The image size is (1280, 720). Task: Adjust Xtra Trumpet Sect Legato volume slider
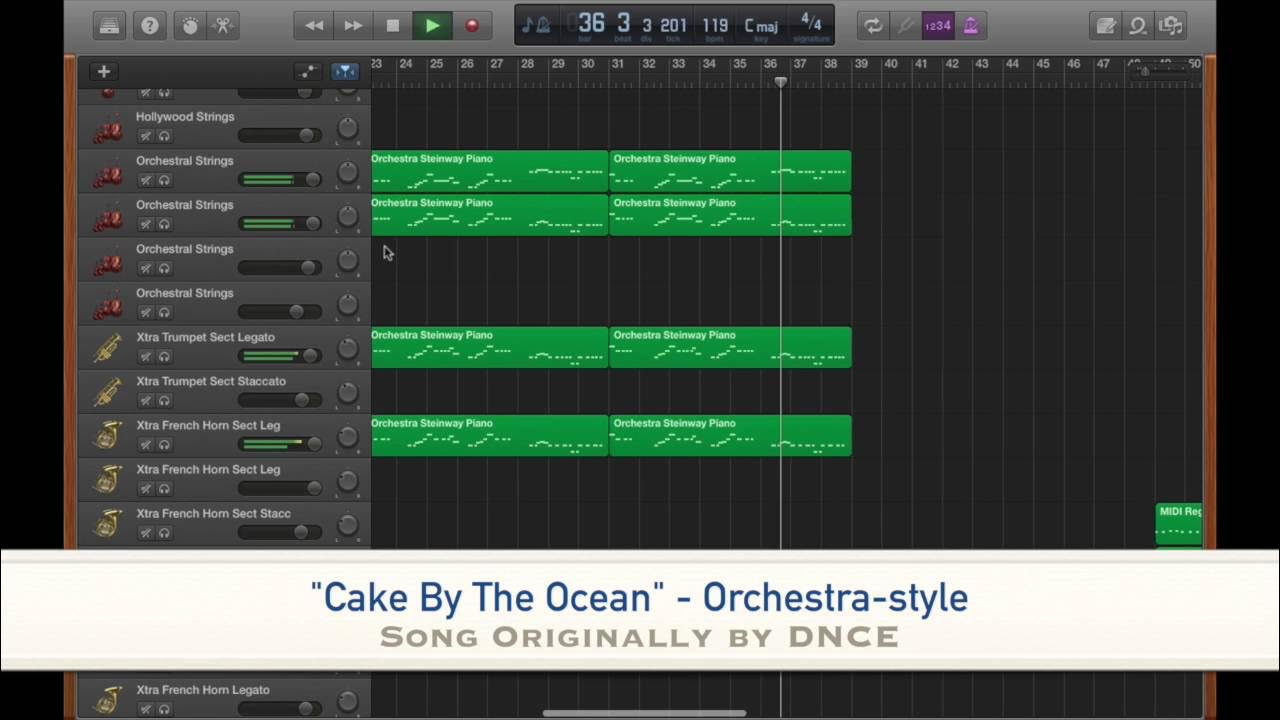pyautogui.click(x=279, y=355)
